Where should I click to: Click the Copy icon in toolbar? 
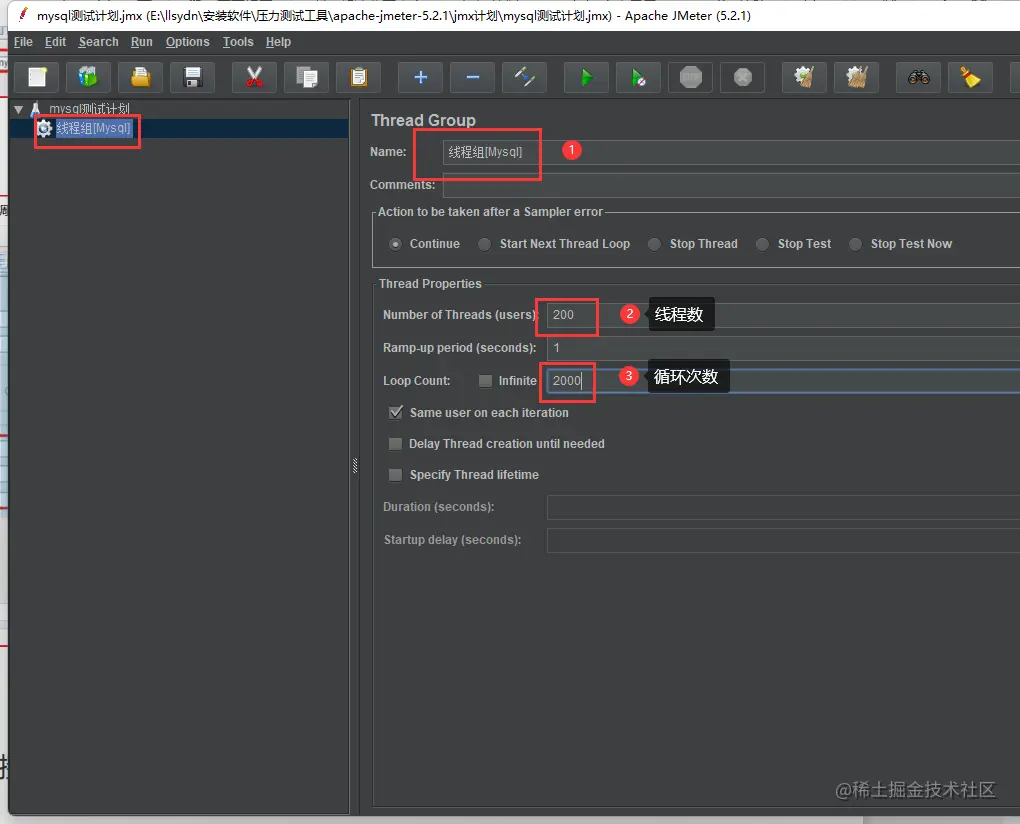click(306, 77)
